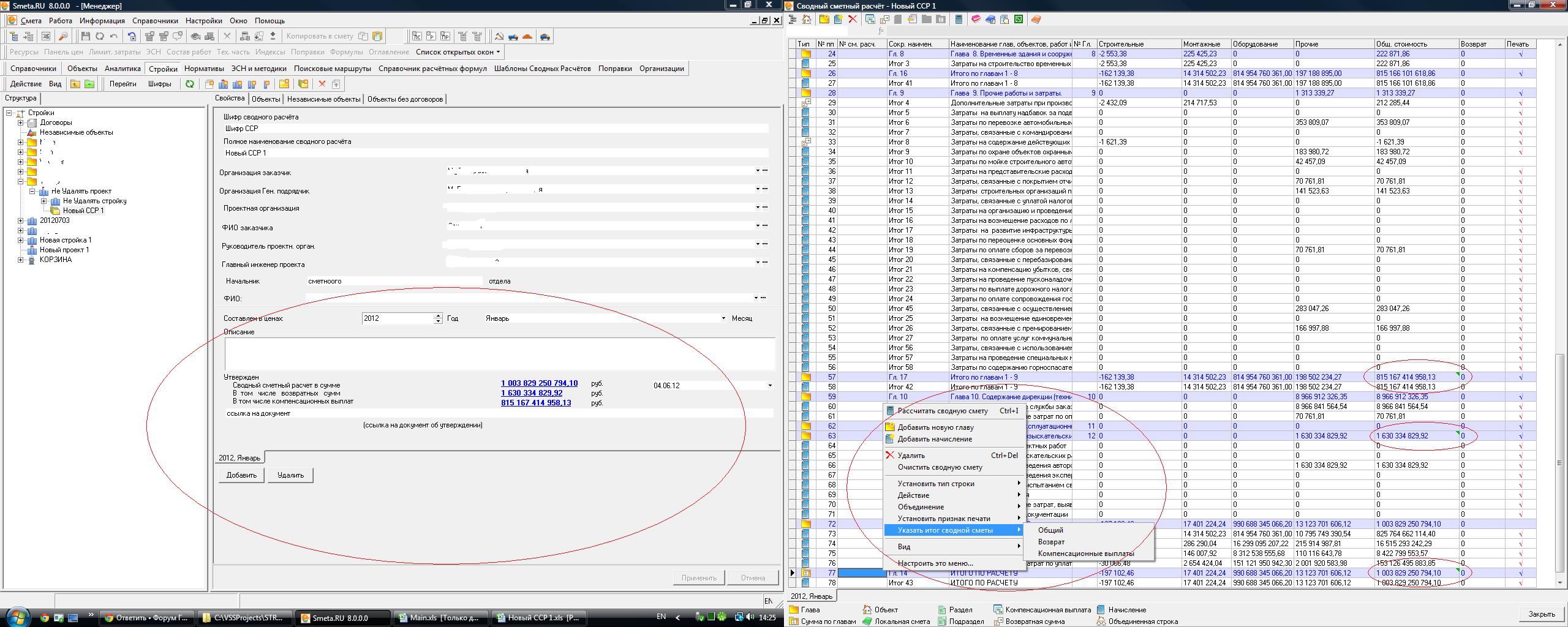Open the 815 167 414 958,13 link
The height and width of the screenshot is (627, 1568).
tap(536, 403)
